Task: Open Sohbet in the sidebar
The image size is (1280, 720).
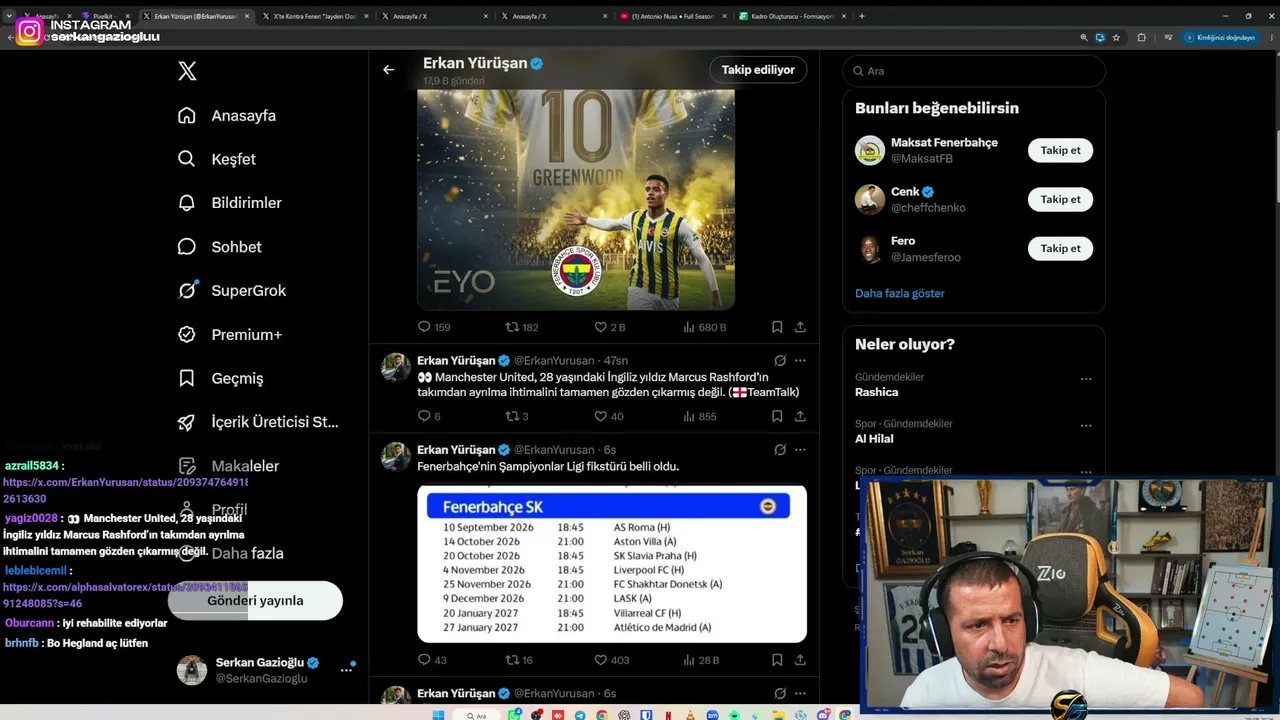Action: (220, 247)
